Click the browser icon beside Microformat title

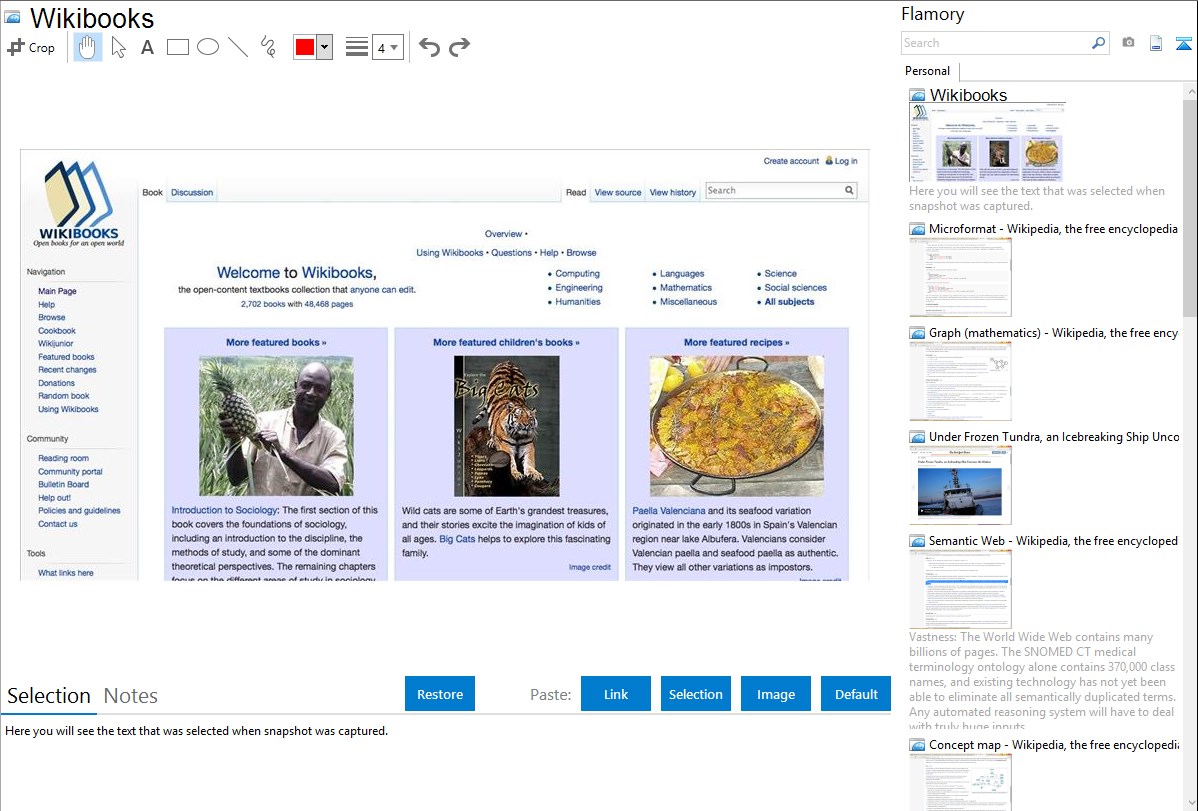[x=918, y=229]
